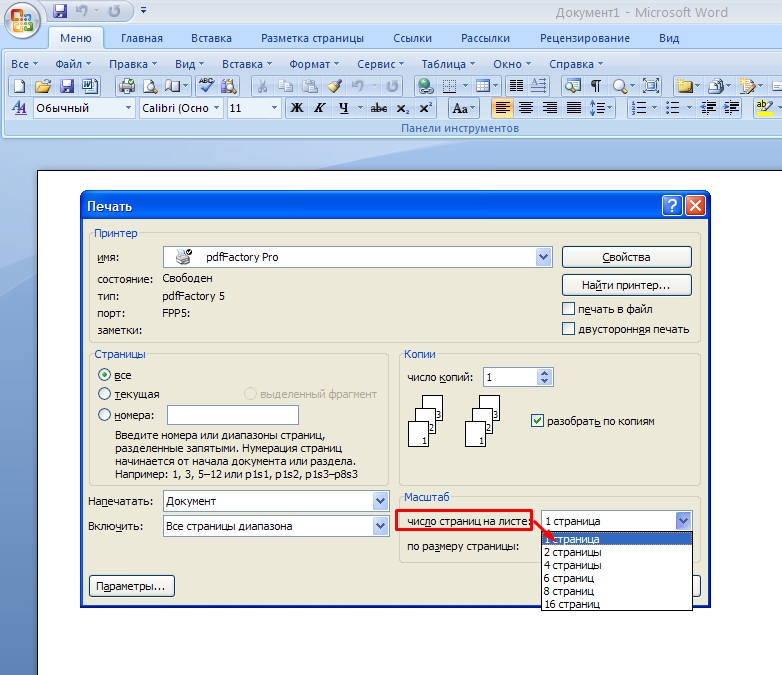Image resolution: width=782 pixels, height=675 pixels.
Task: Click the Open folder icon
Action: 43,86
